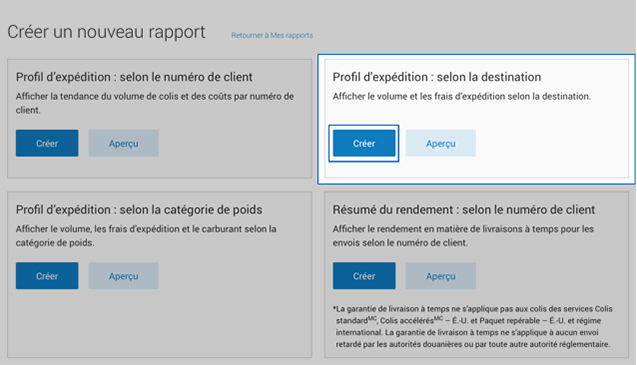Click the highlighted Créer button for destination report
The width and height of the screenshot is (637, 365).
pos(364,143)
